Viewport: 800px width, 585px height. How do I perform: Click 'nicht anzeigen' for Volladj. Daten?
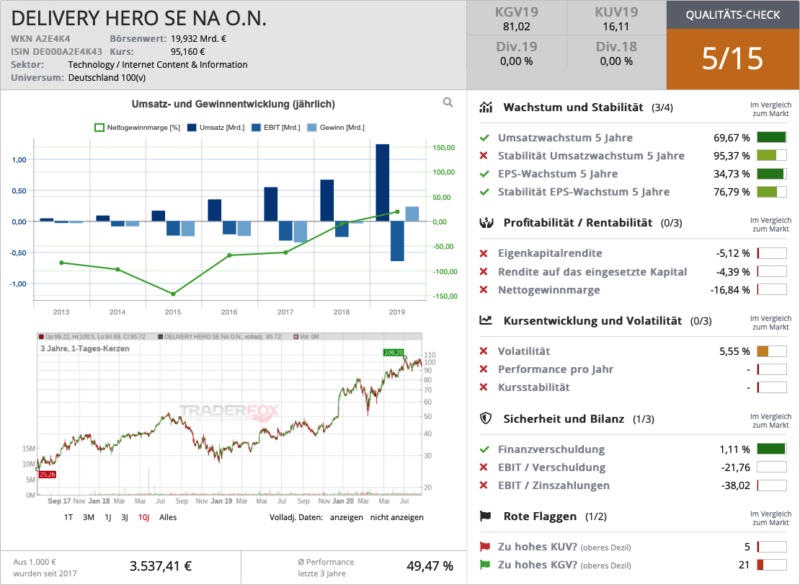pos(397,517)
